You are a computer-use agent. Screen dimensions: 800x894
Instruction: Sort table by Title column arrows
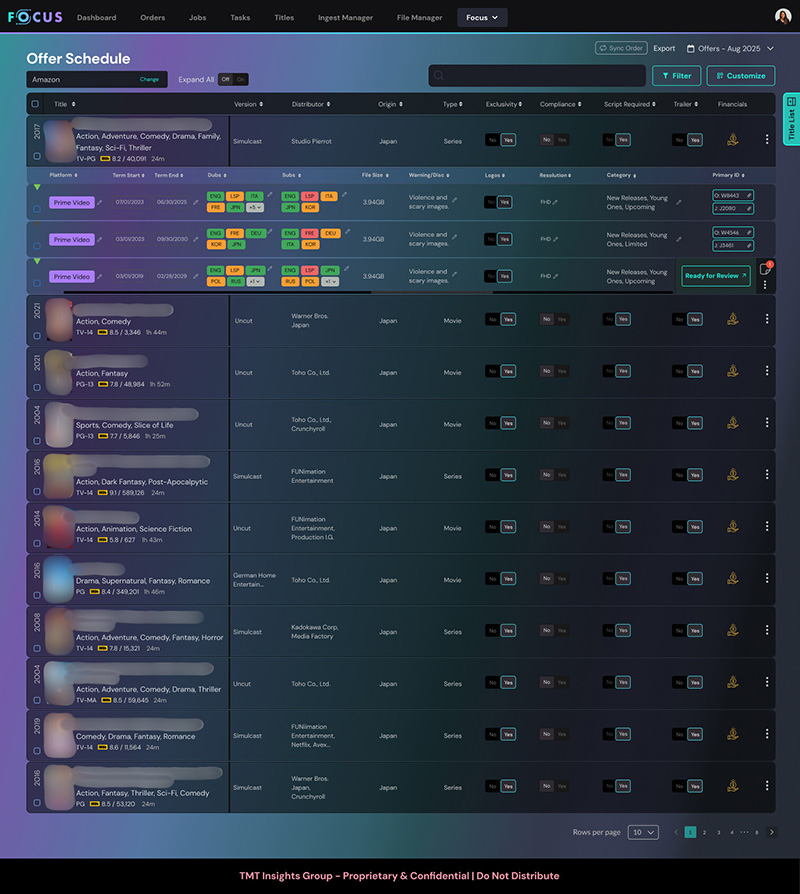click(73, 104)
